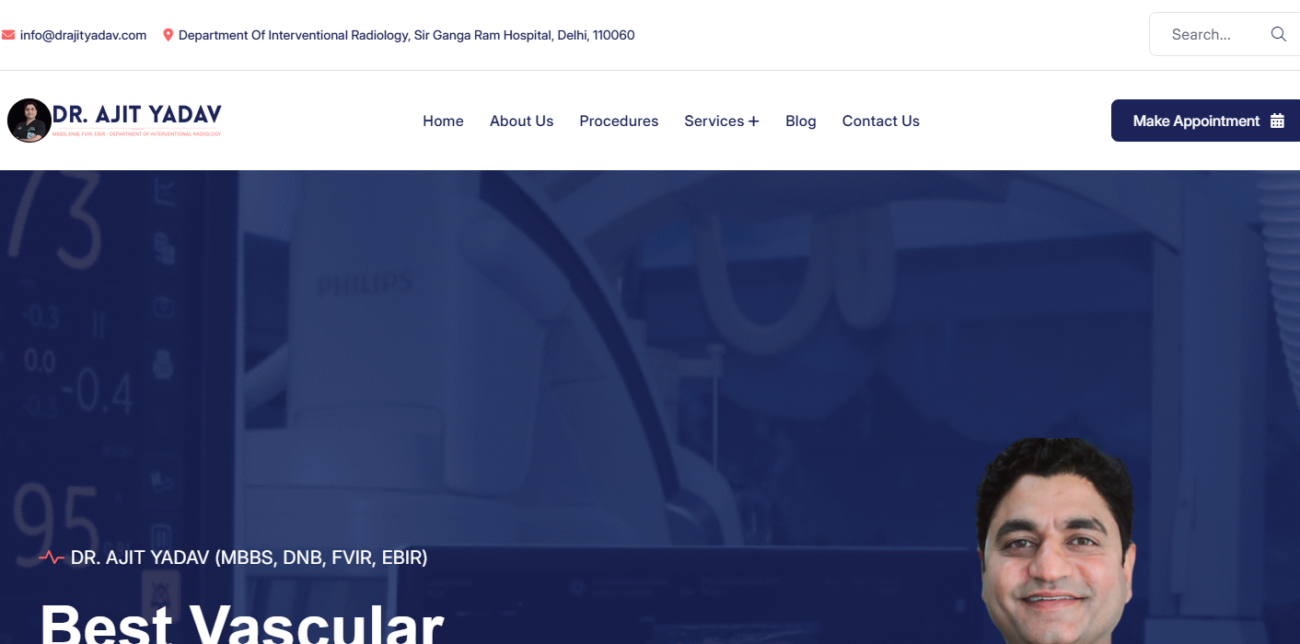Click the DR. AJIT YADAV logo text
The width and height of the screenshot is (1300, 644).
137,115
